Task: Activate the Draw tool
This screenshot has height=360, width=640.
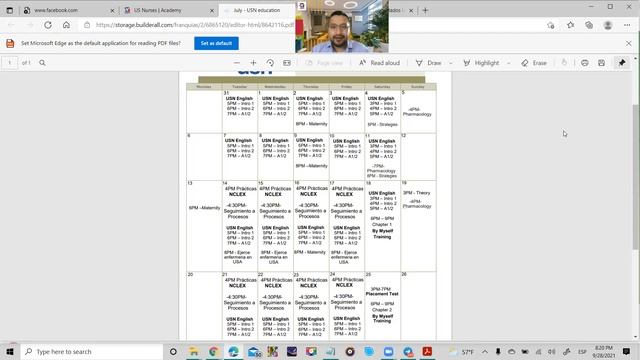Action: [429, 63]
